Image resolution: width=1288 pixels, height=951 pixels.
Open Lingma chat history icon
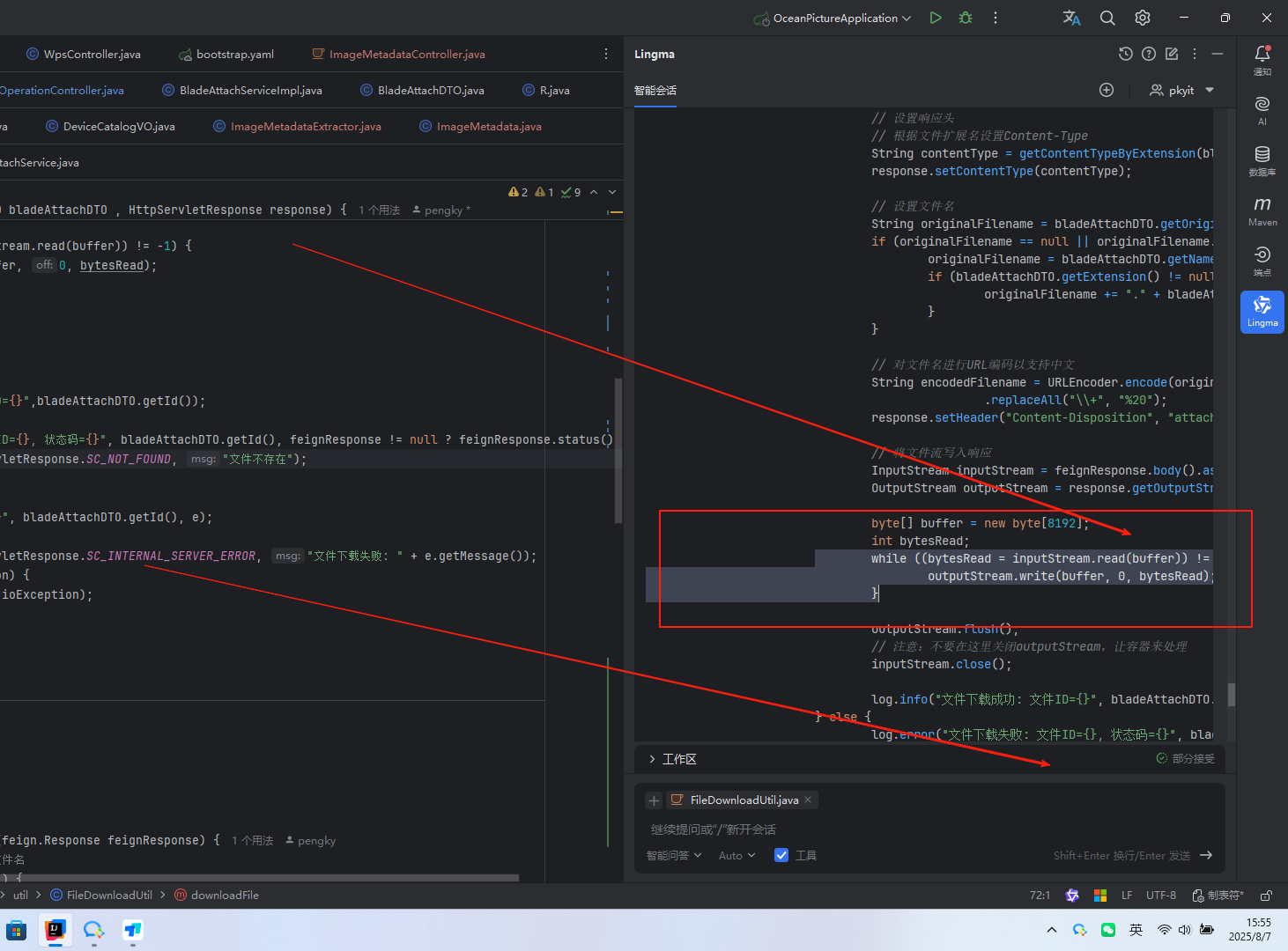pos(1126,54)
